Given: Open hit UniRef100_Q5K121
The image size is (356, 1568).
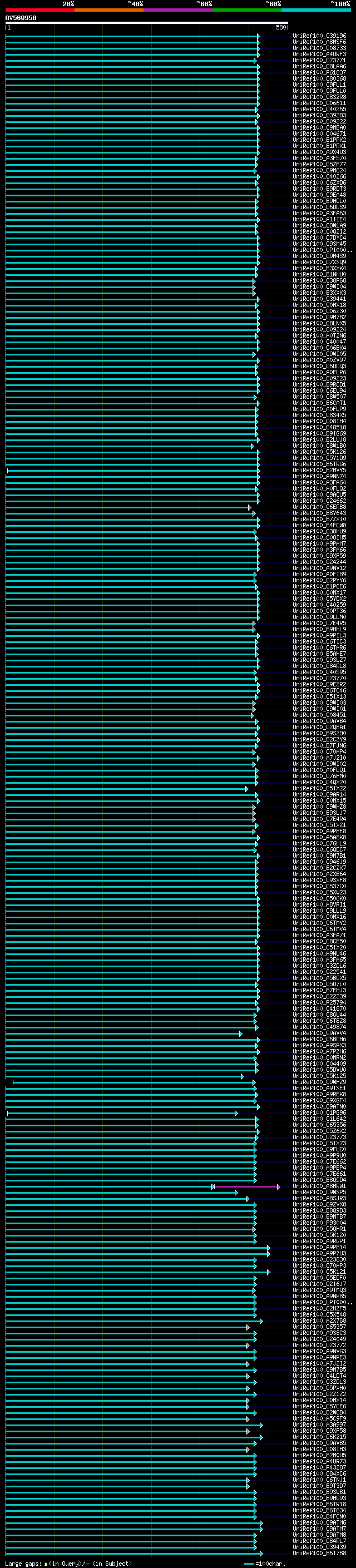Looking at the screenshot, I should 319,1272.
